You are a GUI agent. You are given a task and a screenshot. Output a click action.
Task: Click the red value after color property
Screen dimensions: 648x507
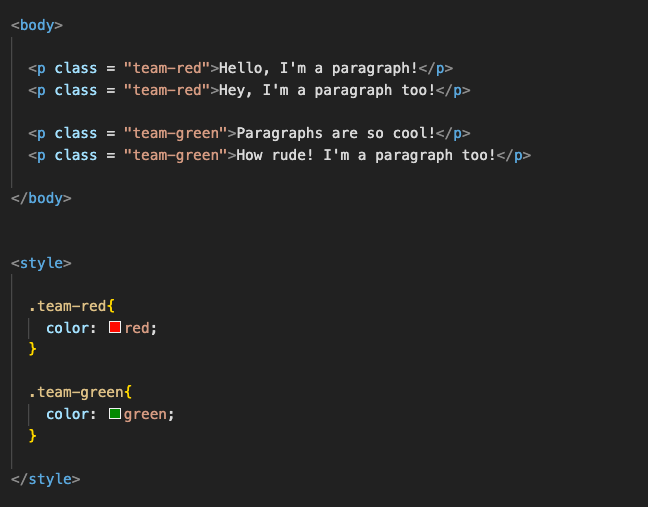(x=137, y=328)
